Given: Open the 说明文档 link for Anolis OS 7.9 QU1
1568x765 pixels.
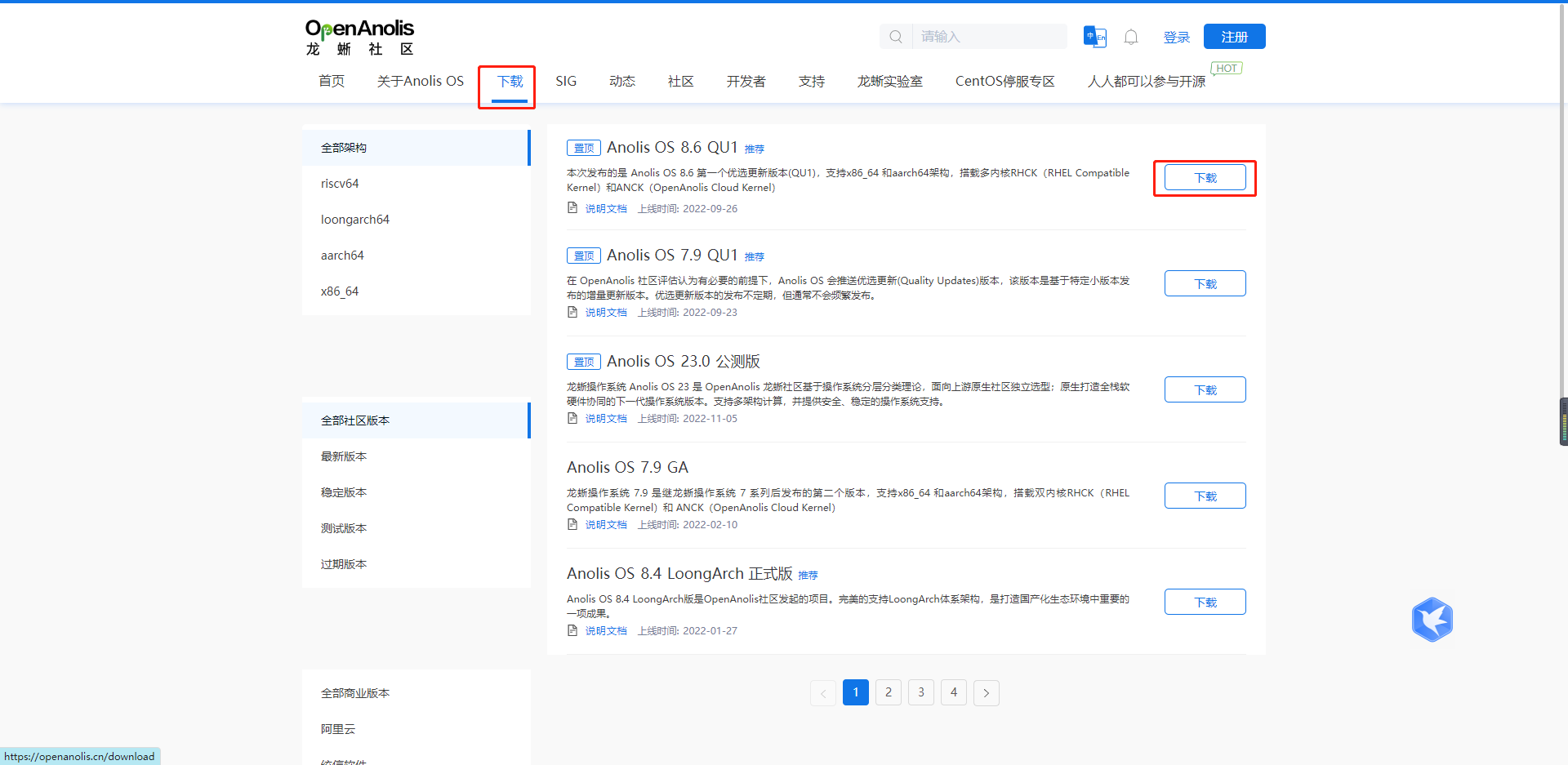Looking at the screenshot, I should point(606,312).
